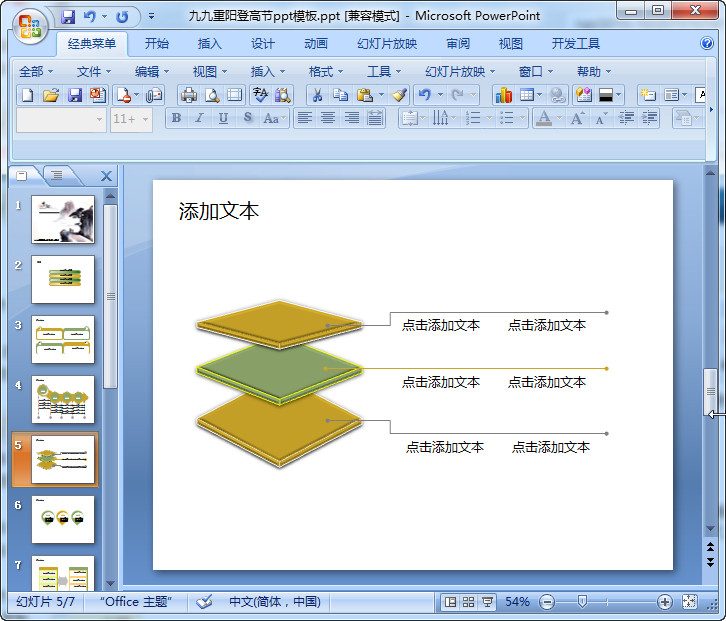Center-align text
The width and height of the screenshot is (726, 621).
[x=328, y=118]
